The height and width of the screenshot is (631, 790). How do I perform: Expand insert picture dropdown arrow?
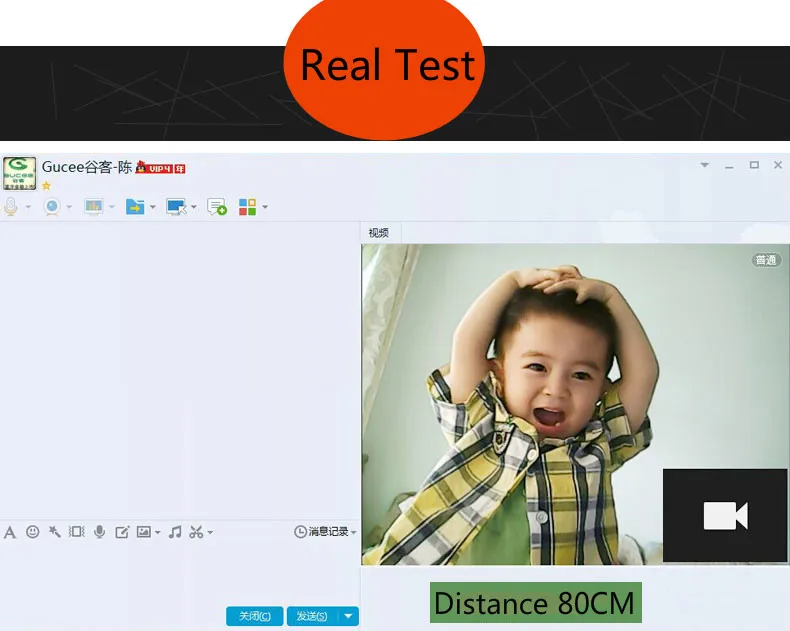point(158,532)
